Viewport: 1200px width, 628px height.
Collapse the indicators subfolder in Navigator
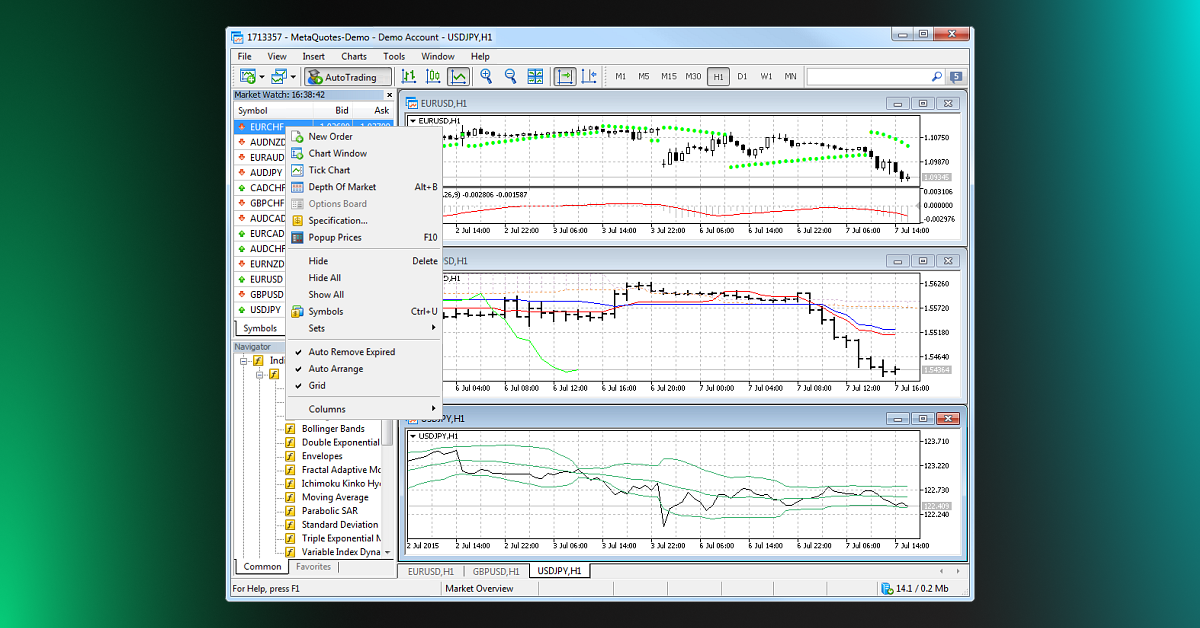click(259, 375)
